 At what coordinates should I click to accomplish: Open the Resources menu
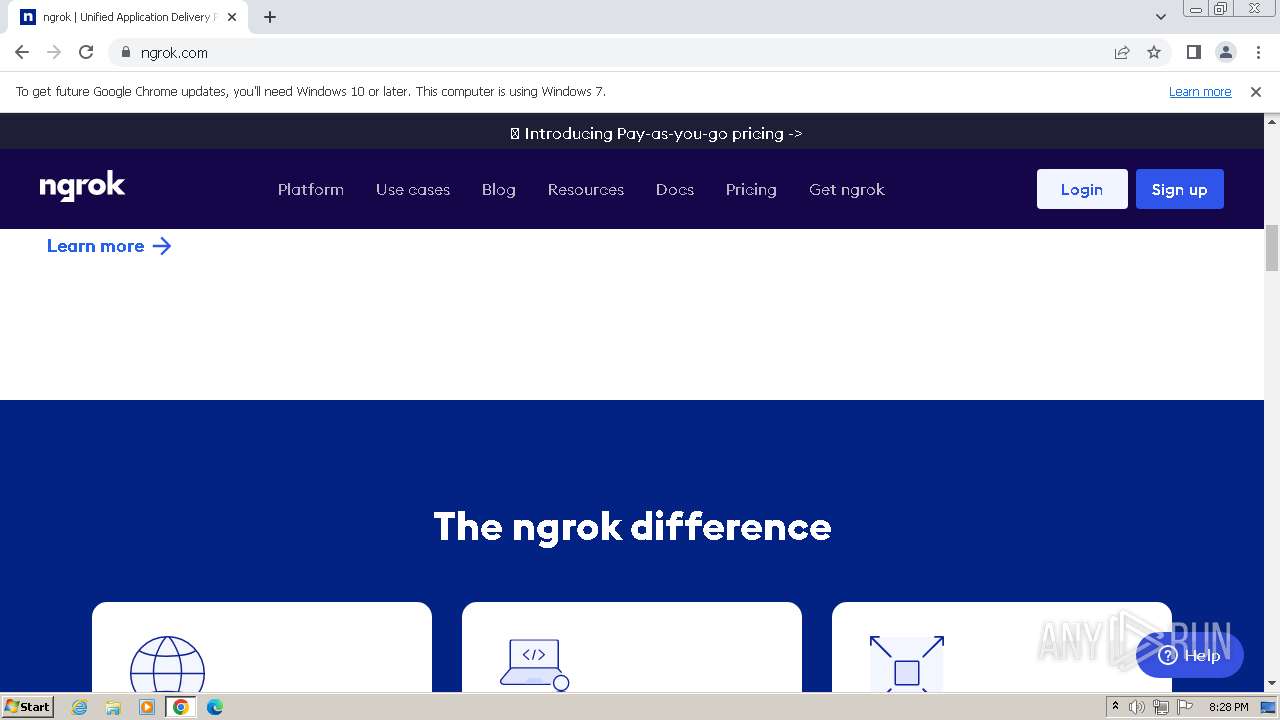pyautogui.click(x=586, y=189)
